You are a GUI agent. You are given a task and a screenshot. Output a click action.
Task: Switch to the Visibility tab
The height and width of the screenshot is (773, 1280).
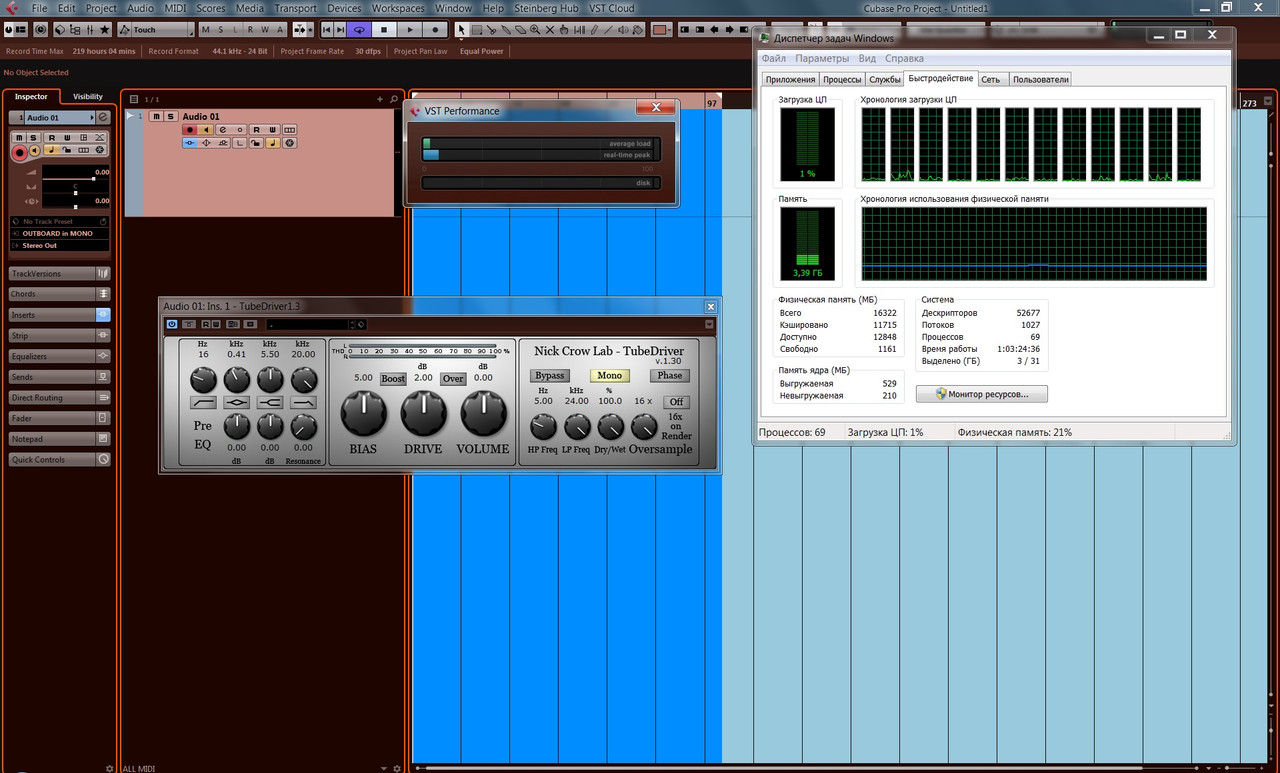(x=88, y=97)
